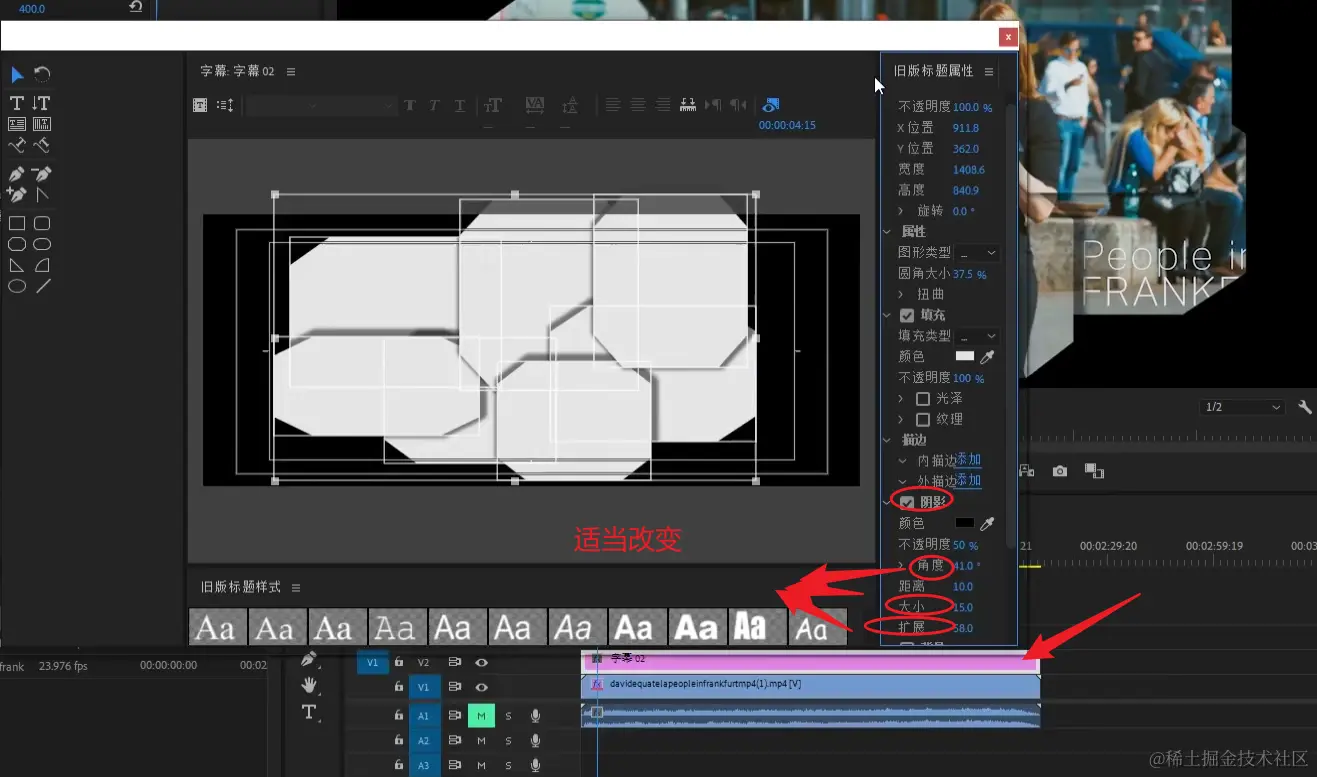Pick the shadow color eyedropper
Image resolution: width=1317 pixels, height=777 pixels.
987,523
